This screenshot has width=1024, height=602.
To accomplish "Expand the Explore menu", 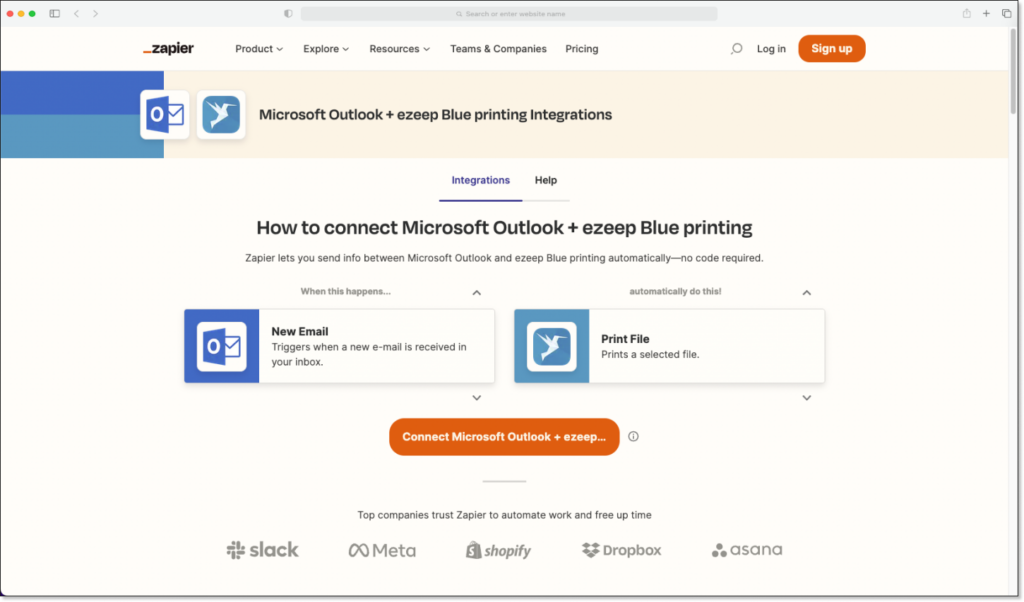I will (326, 49).
